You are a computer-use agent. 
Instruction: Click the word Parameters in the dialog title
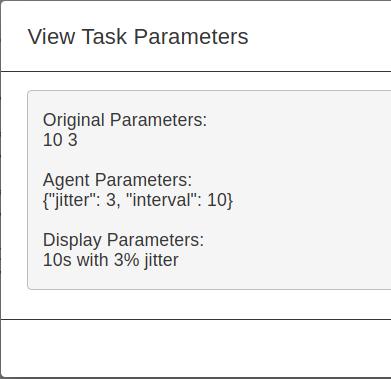point(191,37)
